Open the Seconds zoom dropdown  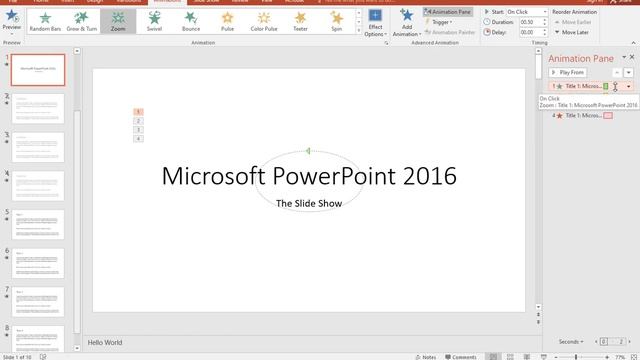(x=571, y=342)
